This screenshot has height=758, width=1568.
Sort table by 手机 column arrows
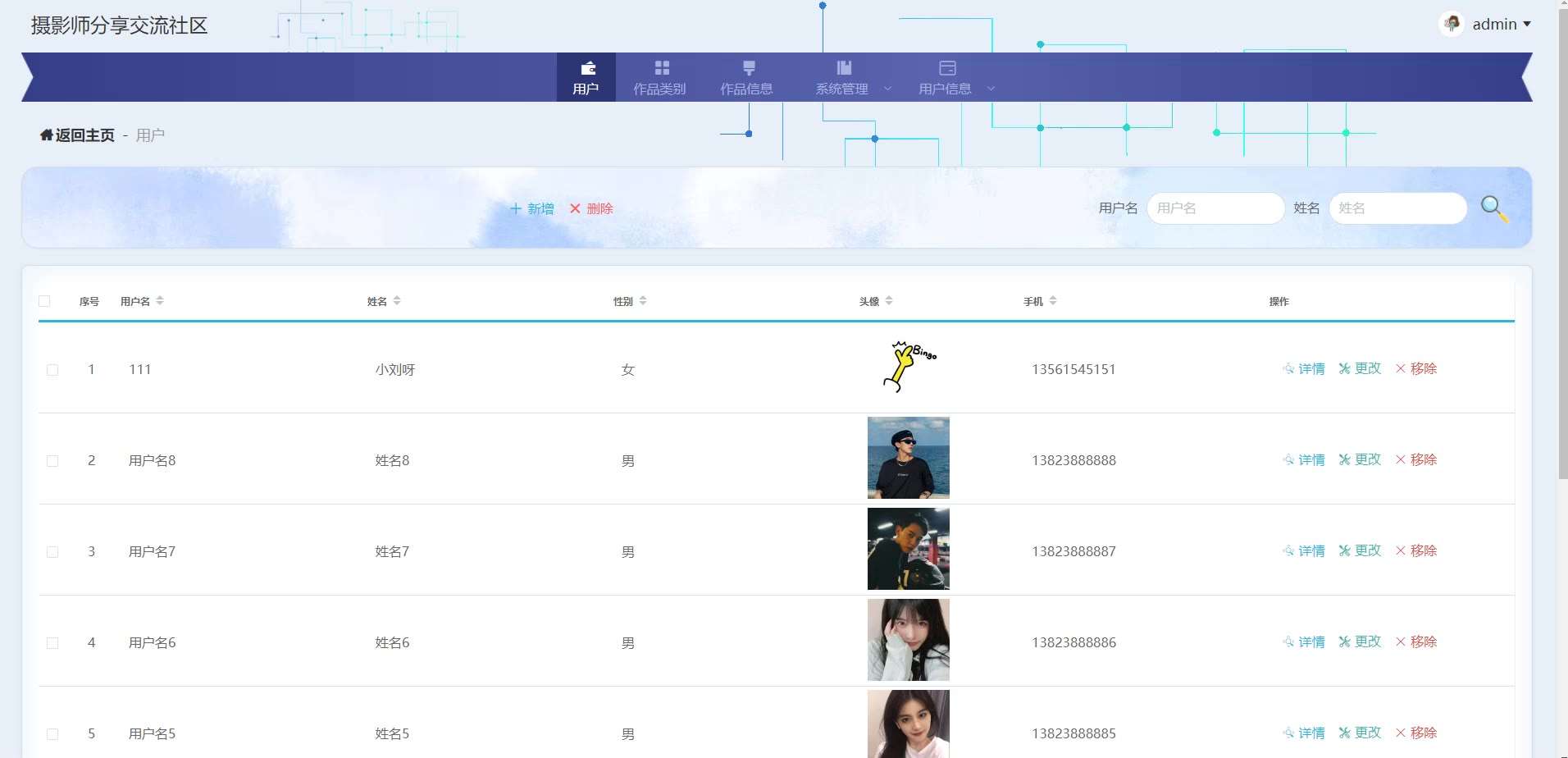coord(1053,301)
